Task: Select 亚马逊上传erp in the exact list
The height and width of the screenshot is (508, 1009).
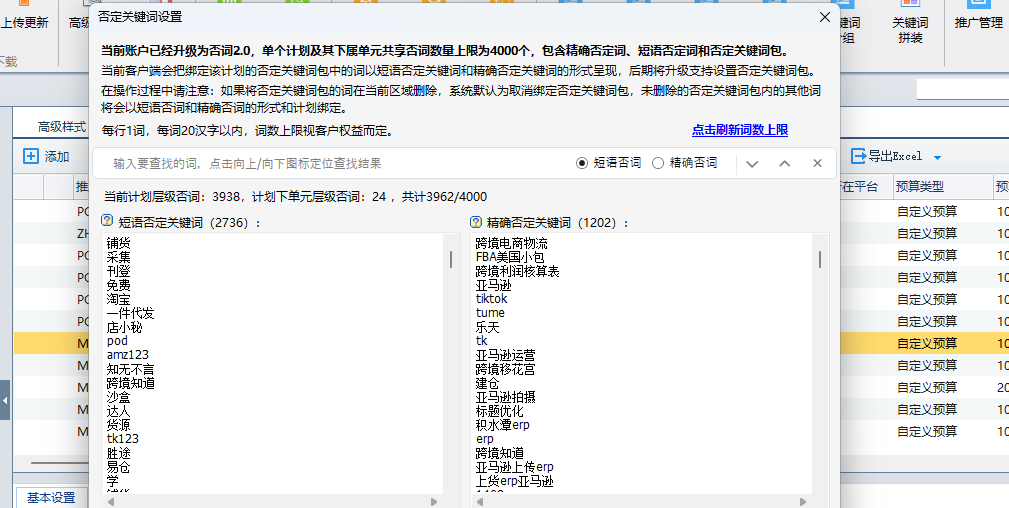Action: click(514, 467)
